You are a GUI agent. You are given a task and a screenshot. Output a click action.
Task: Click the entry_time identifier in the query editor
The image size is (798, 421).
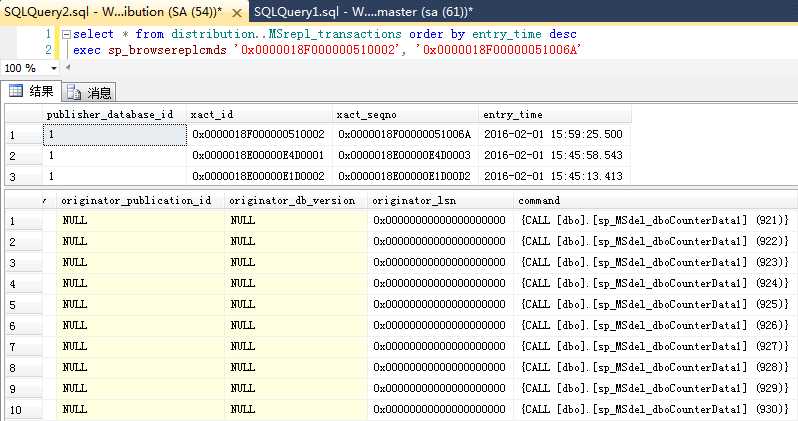click(507, 34)
